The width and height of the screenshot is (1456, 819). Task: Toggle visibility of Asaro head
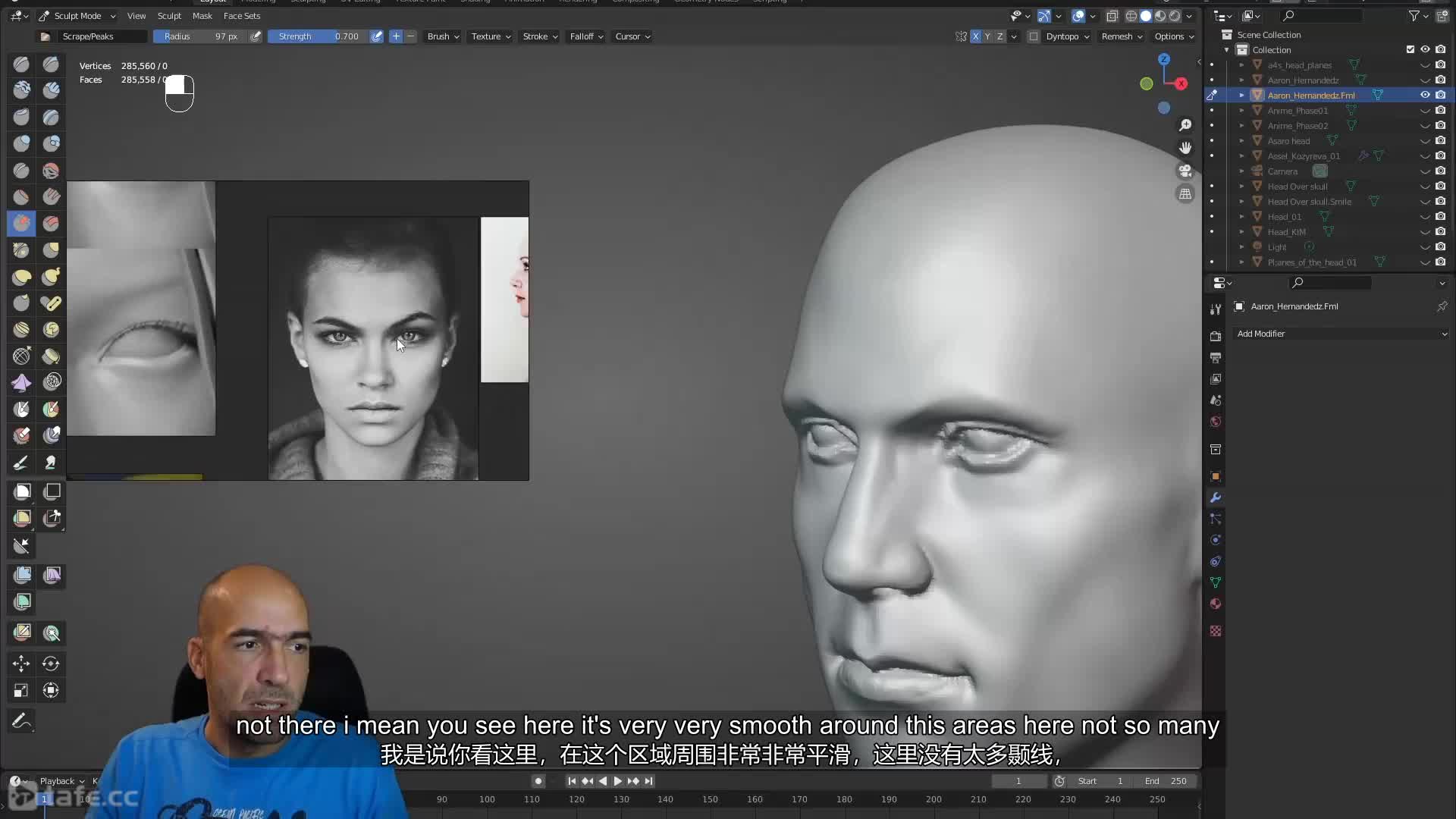(x=1425, y=140)
